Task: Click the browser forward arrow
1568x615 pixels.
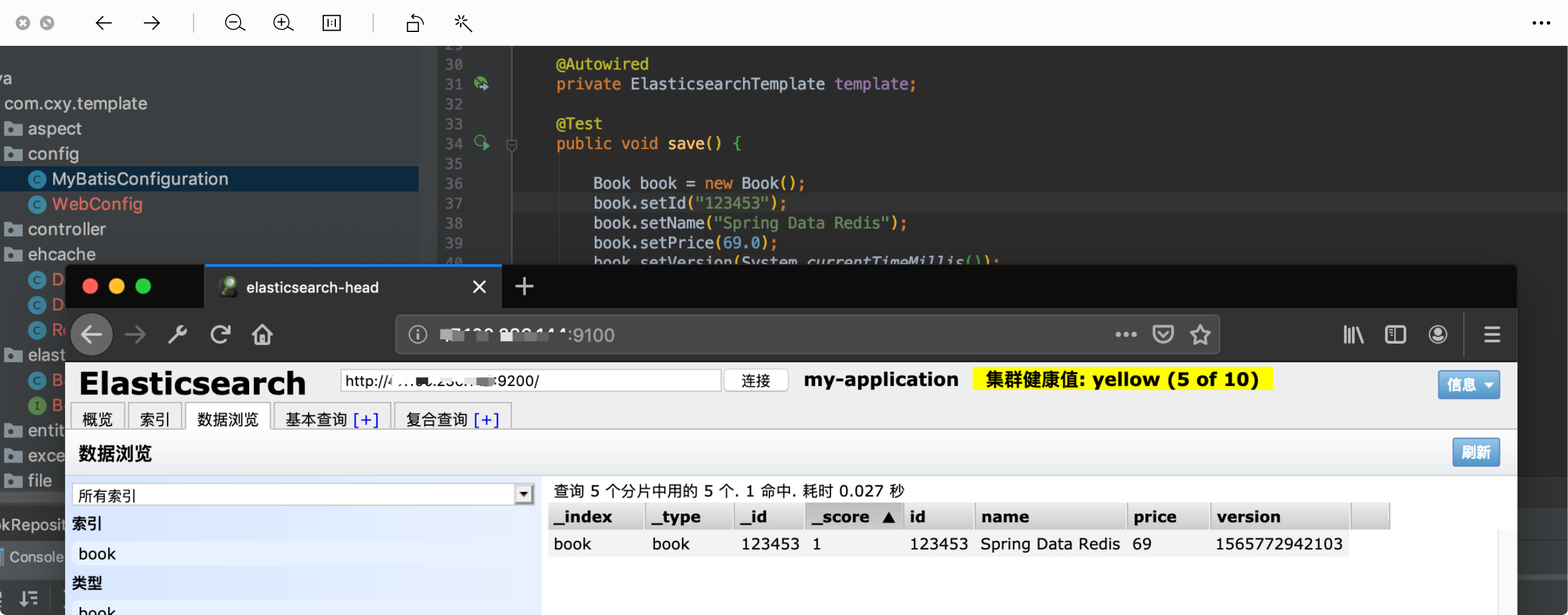Action: click(135, 334)
